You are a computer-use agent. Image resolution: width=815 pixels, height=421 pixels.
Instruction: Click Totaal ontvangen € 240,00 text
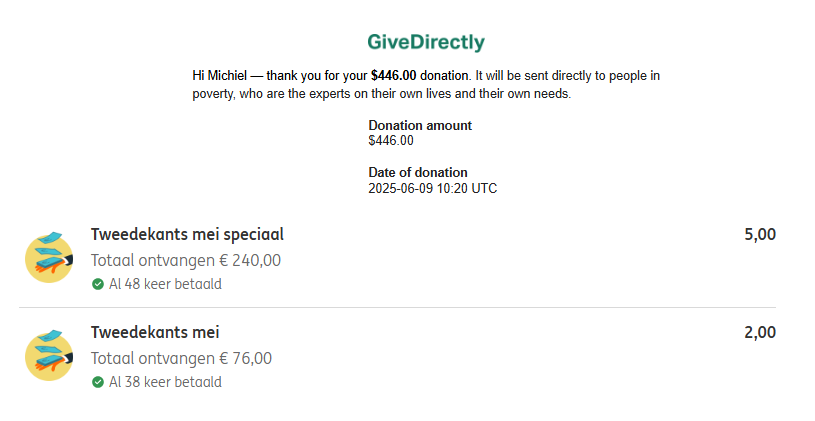(x=186, y=260)
